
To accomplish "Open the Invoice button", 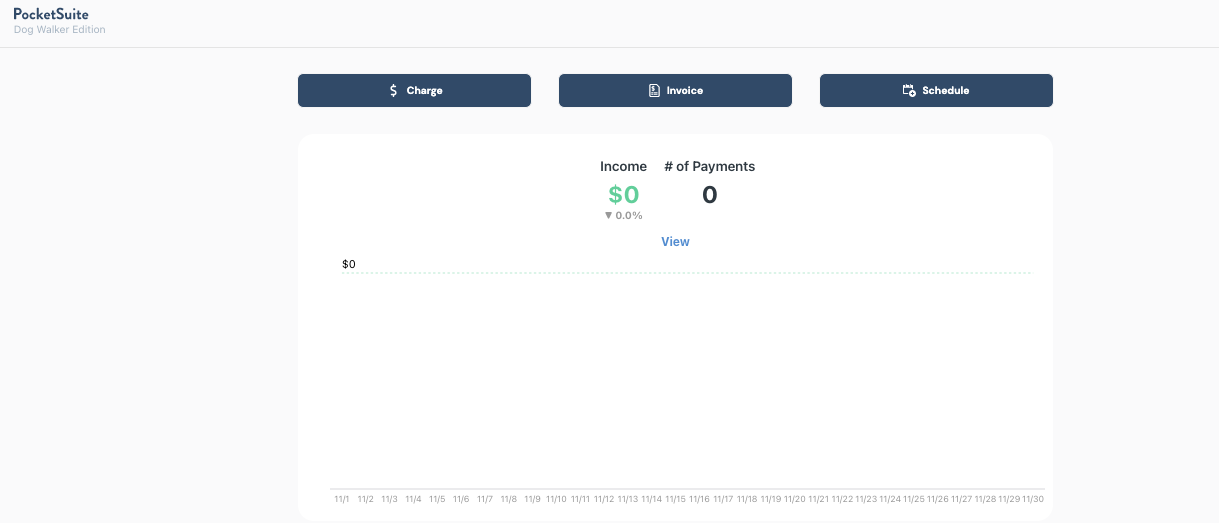I will tap(675, 90).
